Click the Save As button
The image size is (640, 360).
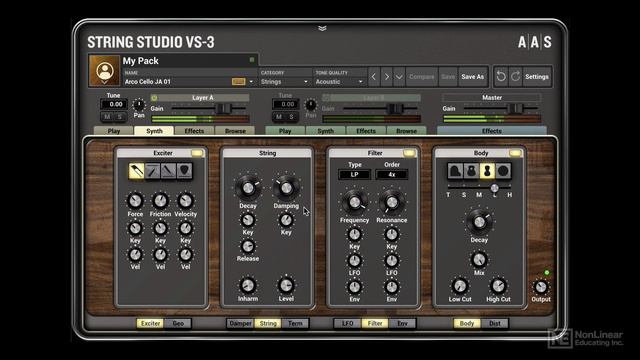(x=473, y=77)
